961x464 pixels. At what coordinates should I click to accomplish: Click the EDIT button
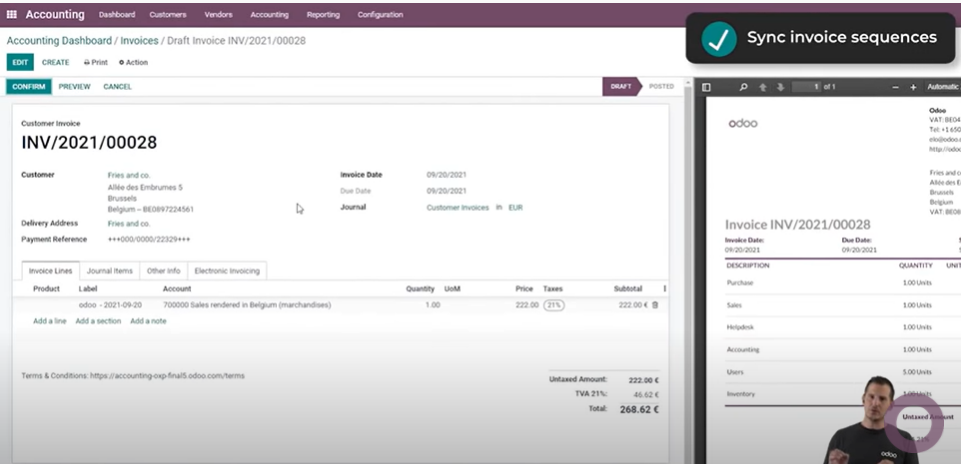20,63
